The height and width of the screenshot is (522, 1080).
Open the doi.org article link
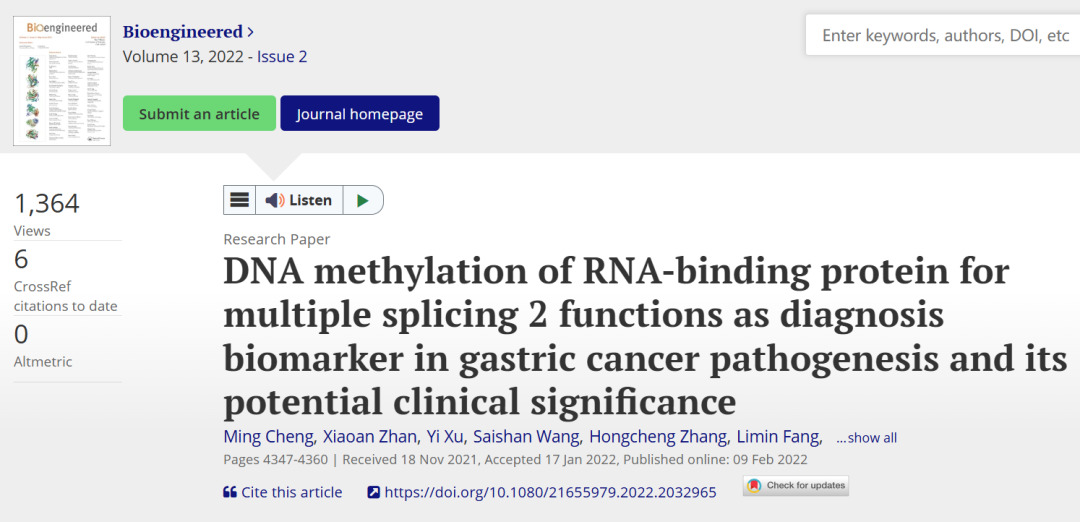(x=550, y=492)
